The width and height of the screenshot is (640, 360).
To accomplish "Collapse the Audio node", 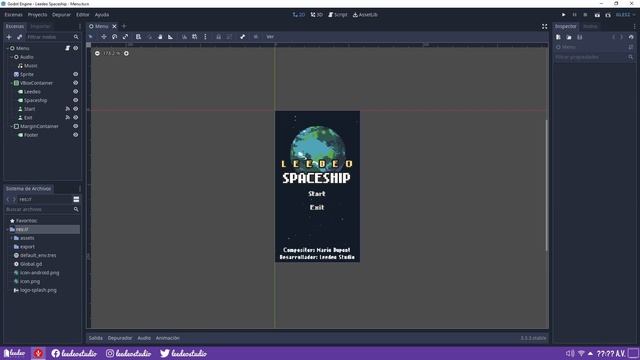I will click(x=12, y=57).
